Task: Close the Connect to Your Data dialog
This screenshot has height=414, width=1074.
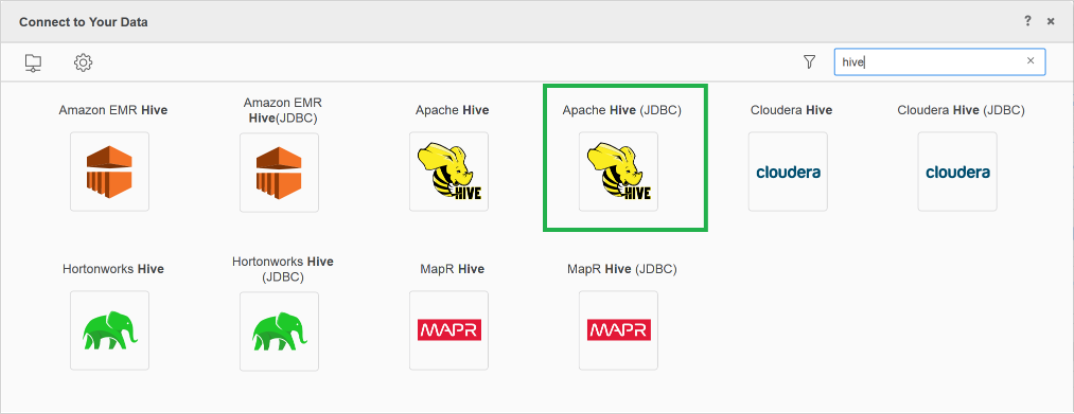Action: click(1051, 22)
